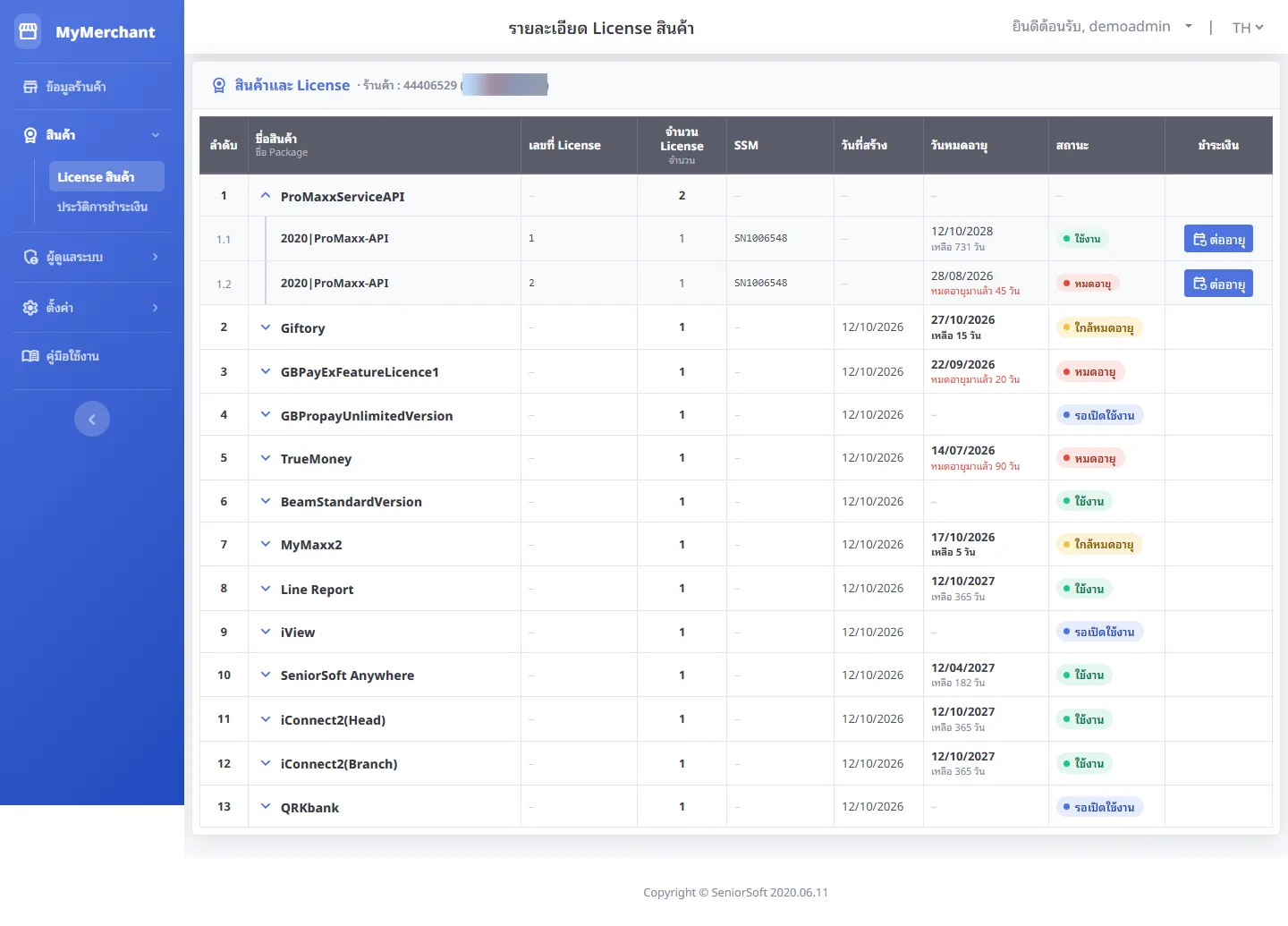The height and width of the screenshot is (926, 1288).
Task: Renew the expired 2020|ProMaxx-API license
Action: point(1218,284)
